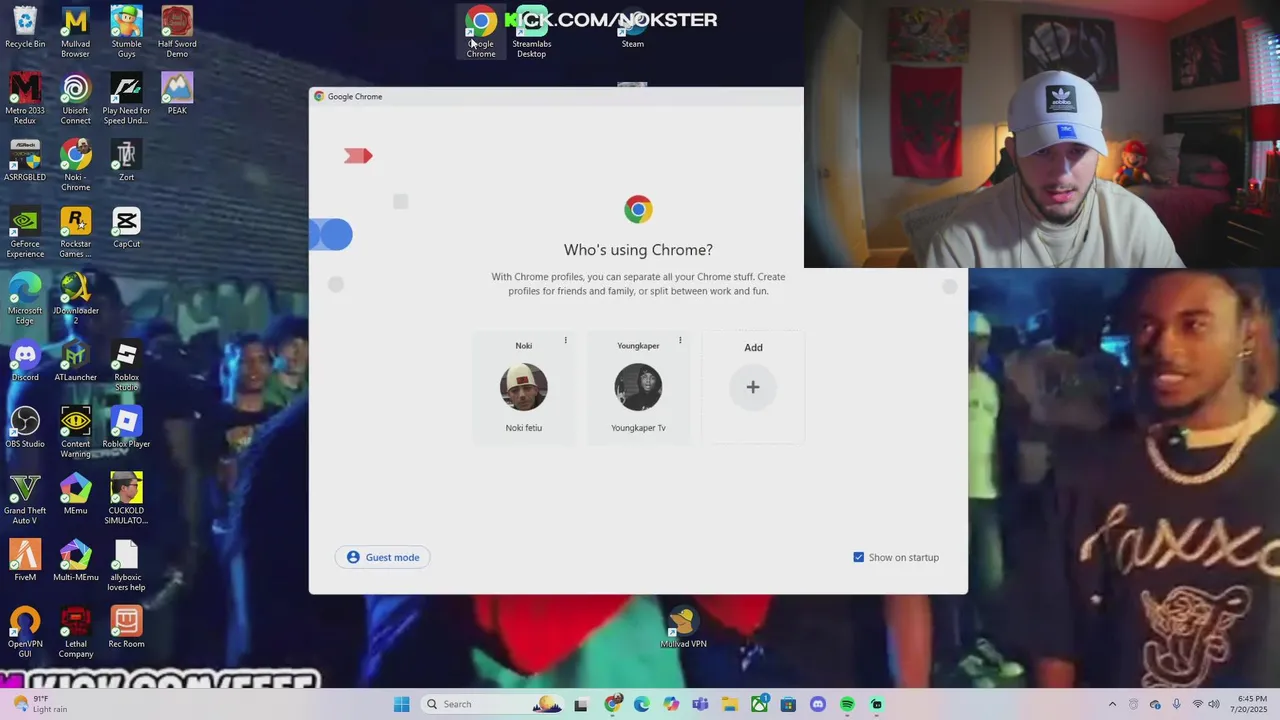
Task: Launch Roblox Player
Action: tap(126, 428)
